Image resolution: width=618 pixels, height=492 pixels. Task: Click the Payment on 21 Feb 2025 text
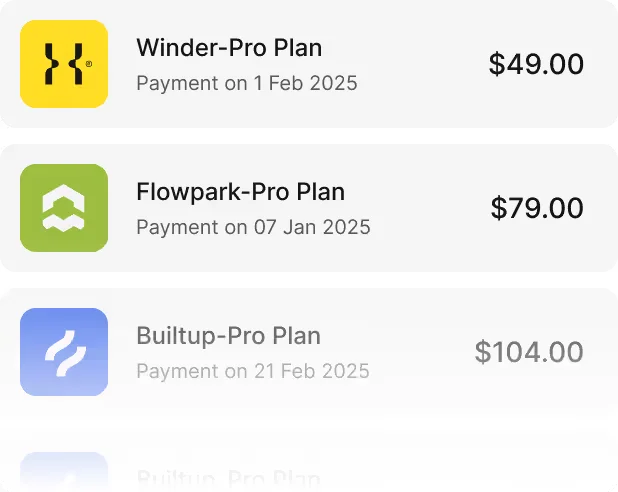(253, 371)
